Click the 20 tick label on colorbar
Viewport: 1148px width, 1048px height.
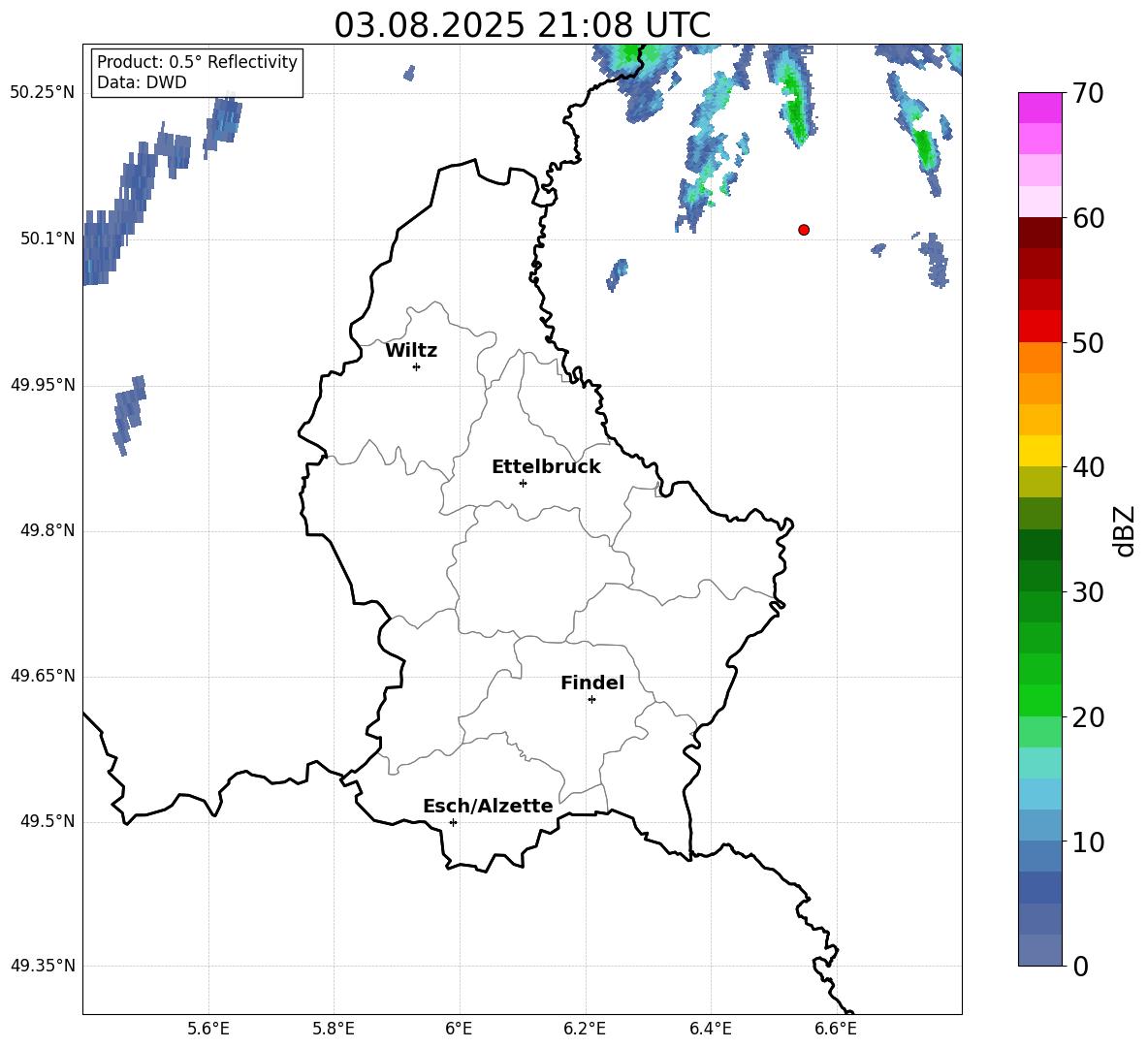[x=1088, y=717]
